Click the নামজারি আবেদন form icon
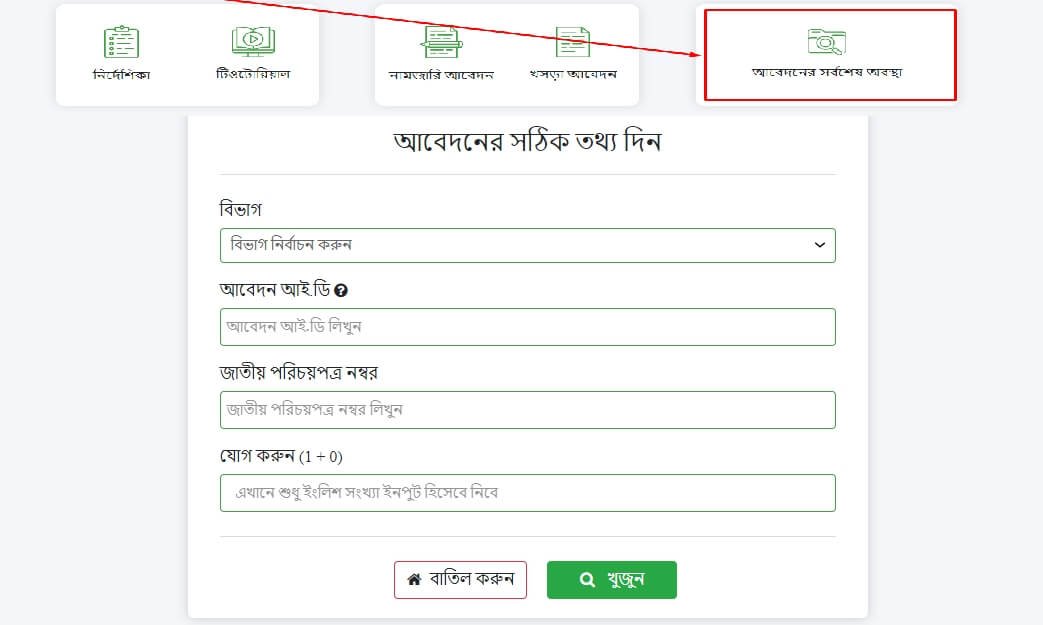The image size is (1043, 625). click(441, 41)
